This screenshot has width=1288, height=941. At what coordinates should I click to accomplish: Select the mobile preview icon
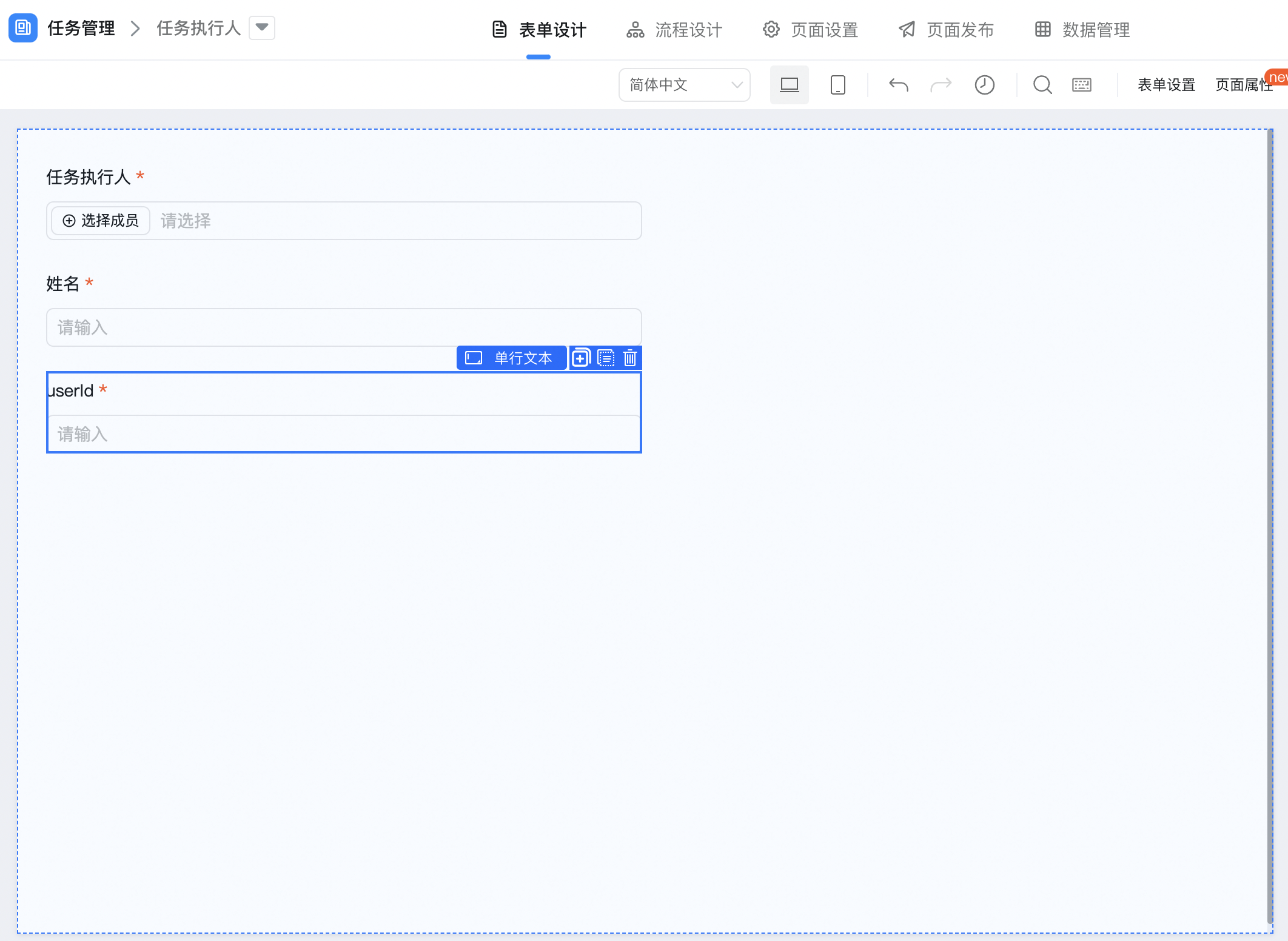pyautogui.click(x=838, y=85)
